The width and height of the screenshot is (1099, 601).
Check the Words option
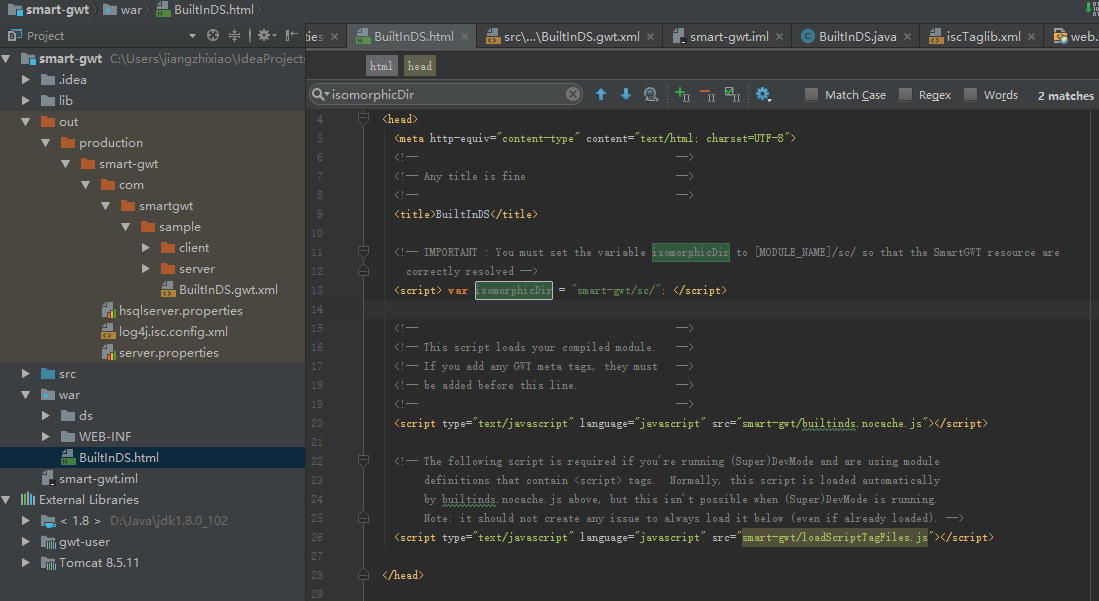pyautogui.click(x=970, y=95)
